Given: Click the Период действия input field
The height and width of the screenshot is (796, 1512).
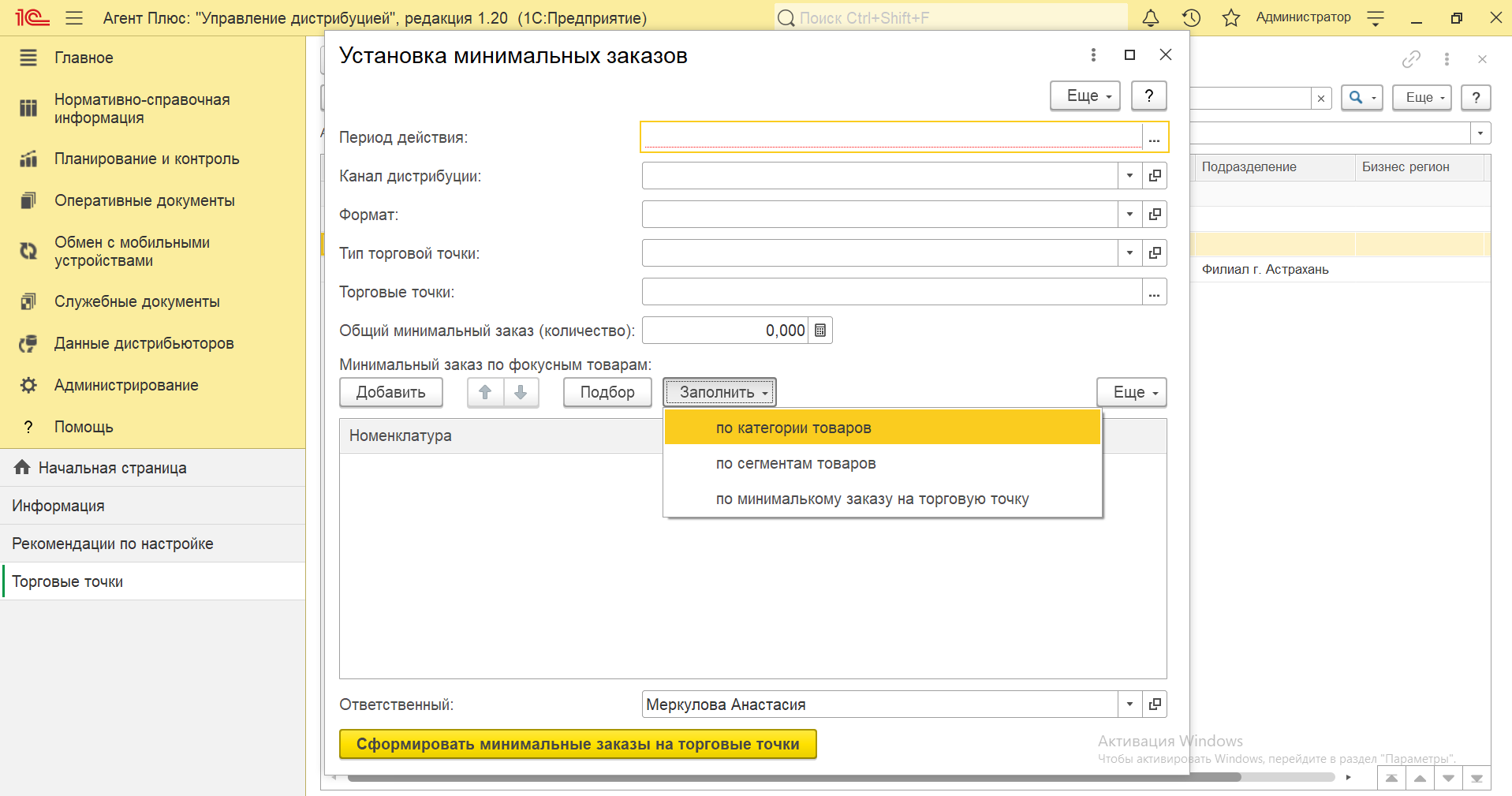Looking at the screenshot, I should [x=891, y=137].
